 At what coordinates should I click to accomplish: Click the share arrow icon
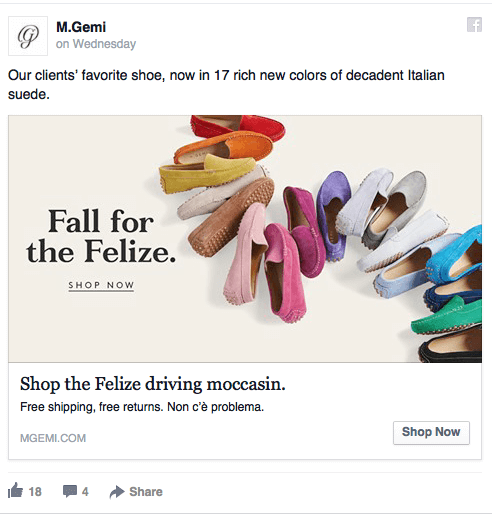117,492
